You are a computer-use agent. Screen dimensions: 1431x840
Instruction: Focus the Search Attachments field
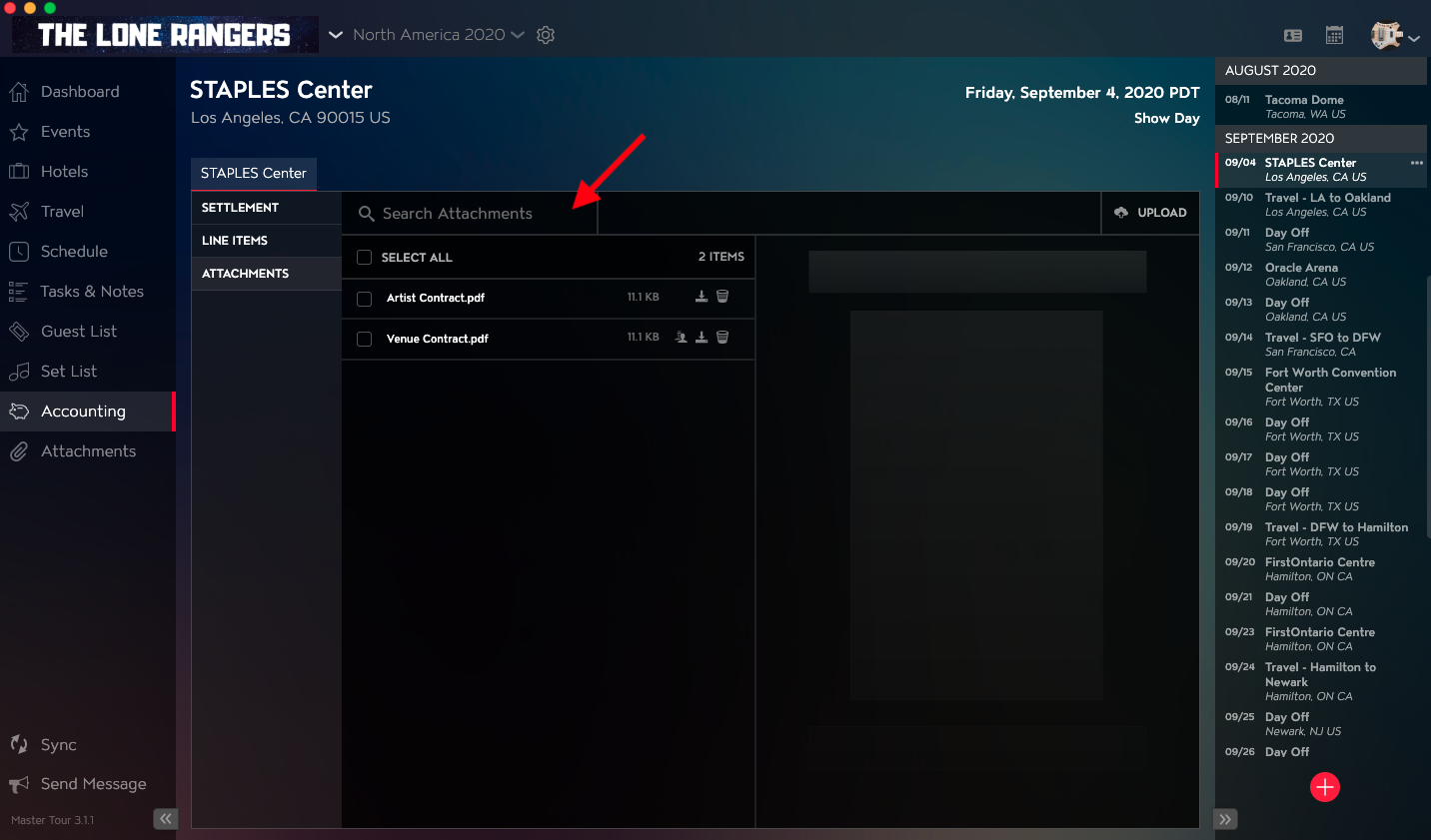pos(471,214)
